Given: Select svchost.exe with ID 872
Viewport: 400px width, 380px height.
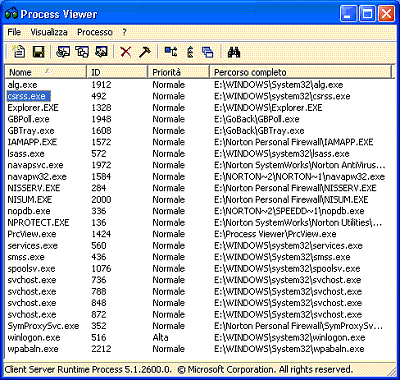Looking at the screenshot, I should 32,315.
